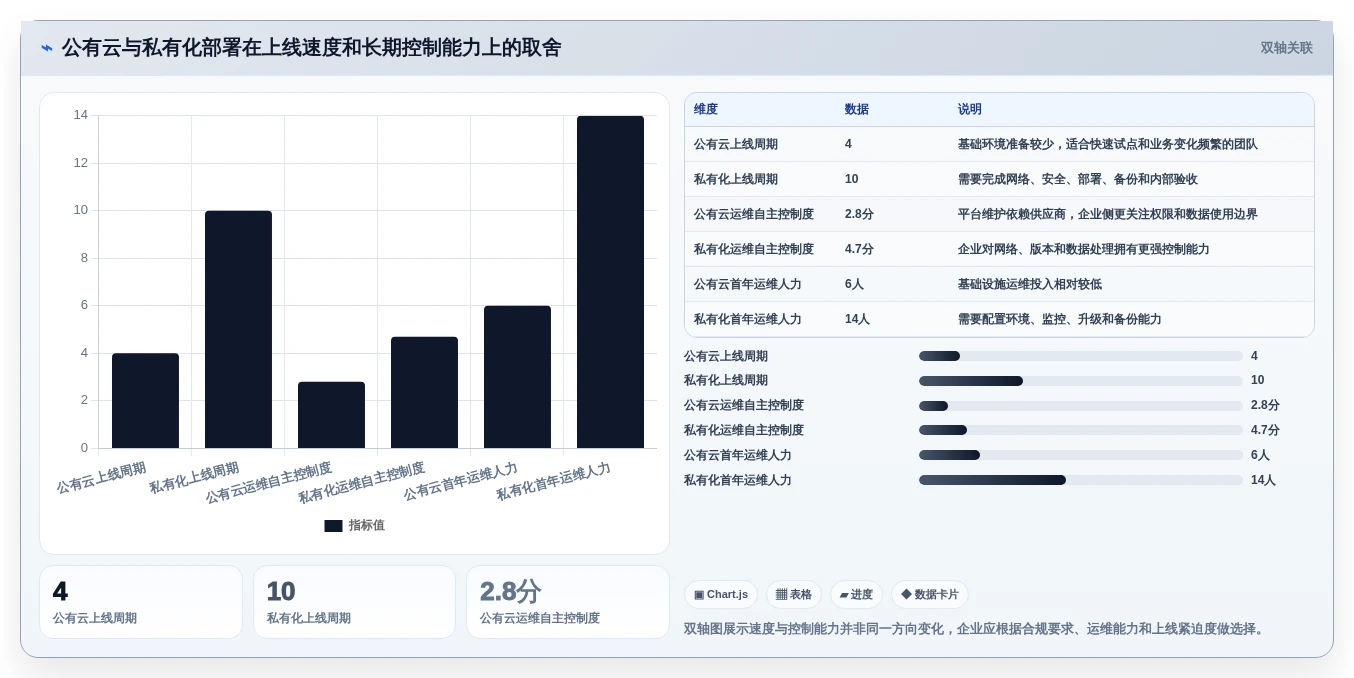Click the 公有云首年运维人力 chart bar

[517, 377]
